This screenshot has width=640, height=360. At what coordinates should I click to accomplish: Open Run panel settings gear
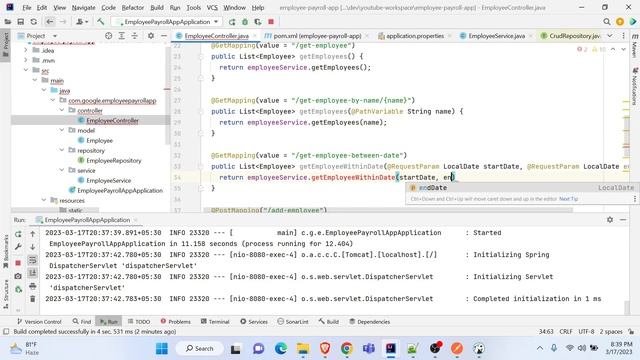click(x=610, y=220)
